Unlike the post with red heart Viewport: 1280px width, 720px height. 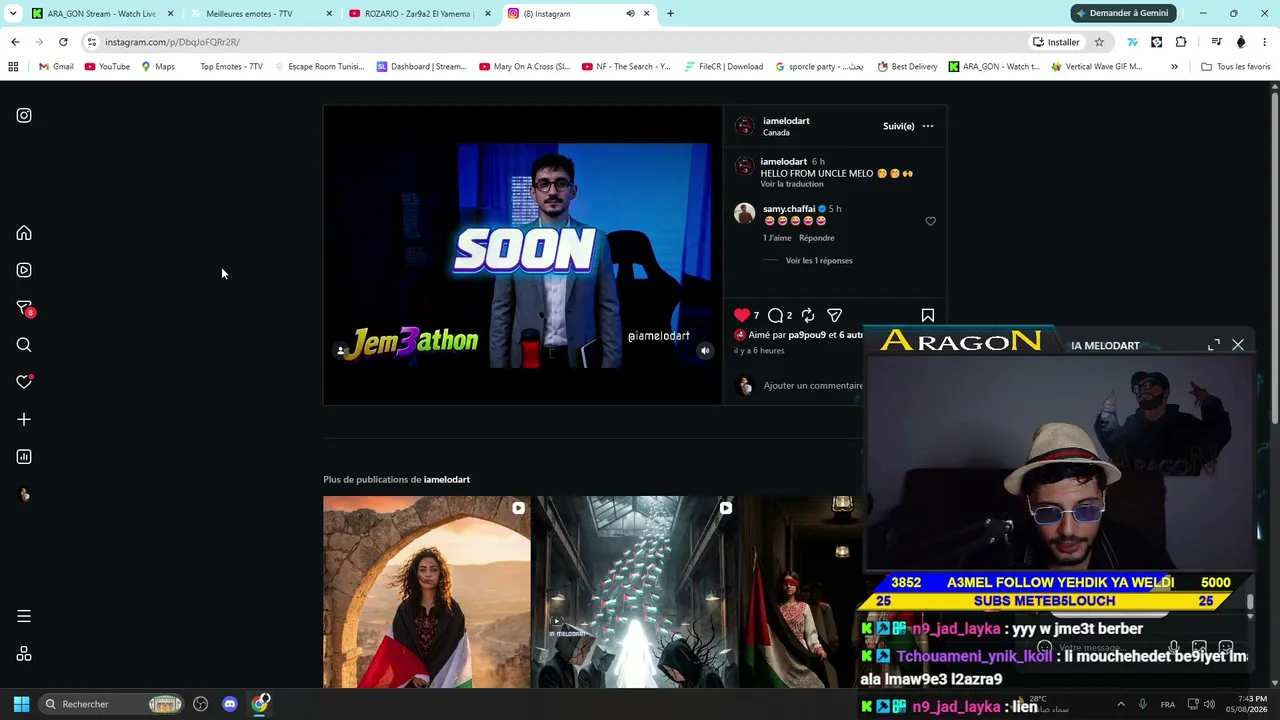pos(741,315)
